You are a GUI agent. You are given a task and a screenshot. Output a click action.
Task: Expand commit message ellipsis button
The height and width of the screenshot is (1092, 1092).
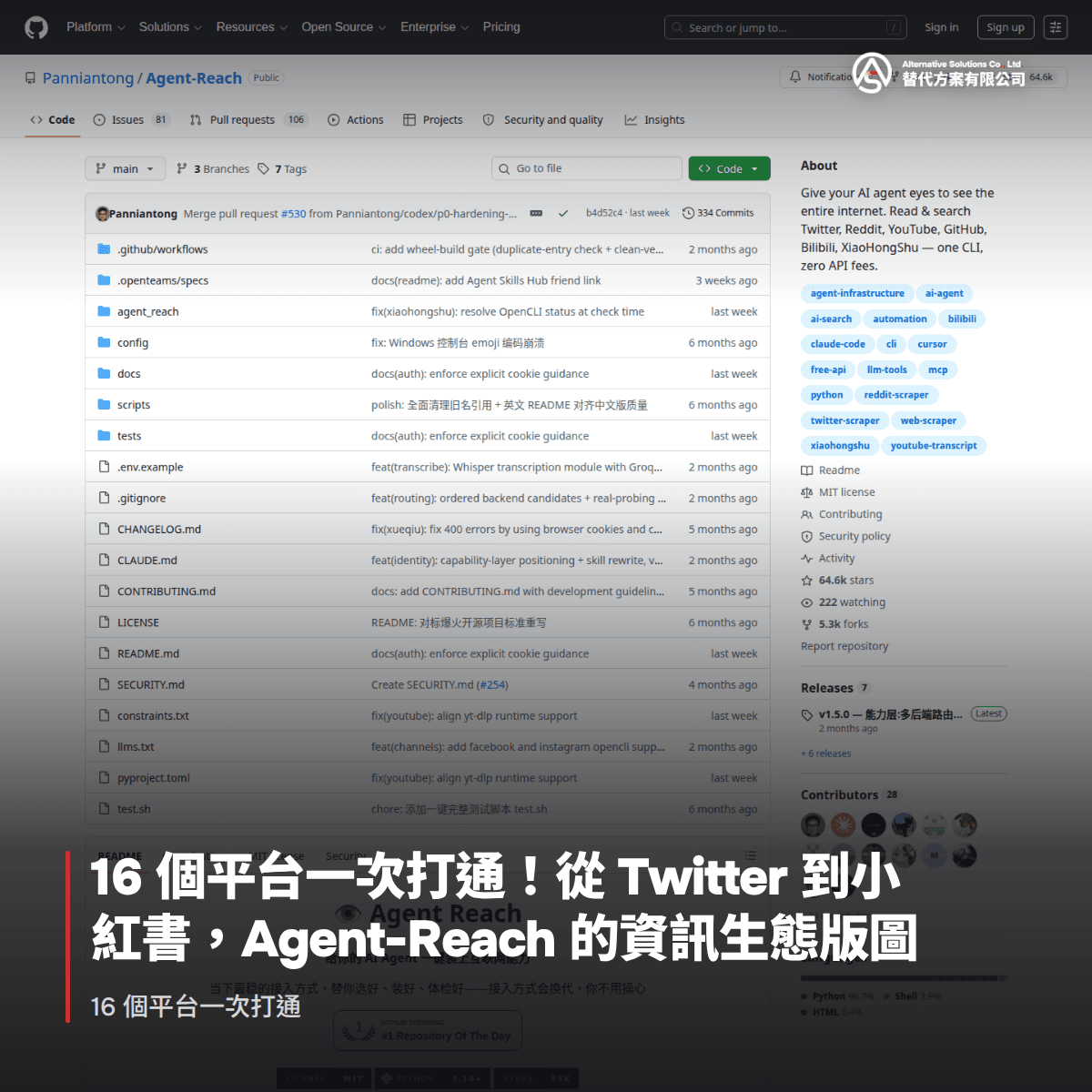[x=536, y=213]
